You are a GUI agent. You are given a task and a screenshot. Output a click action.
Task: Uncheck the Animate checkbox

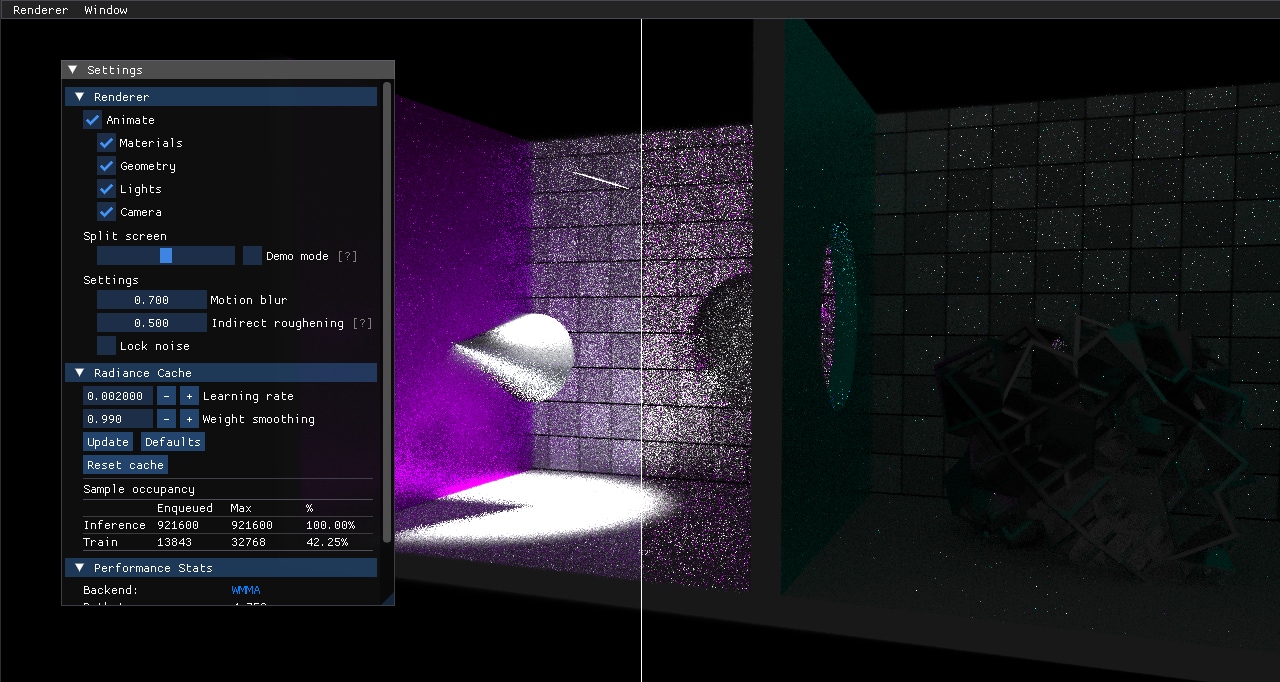(93, 120)
